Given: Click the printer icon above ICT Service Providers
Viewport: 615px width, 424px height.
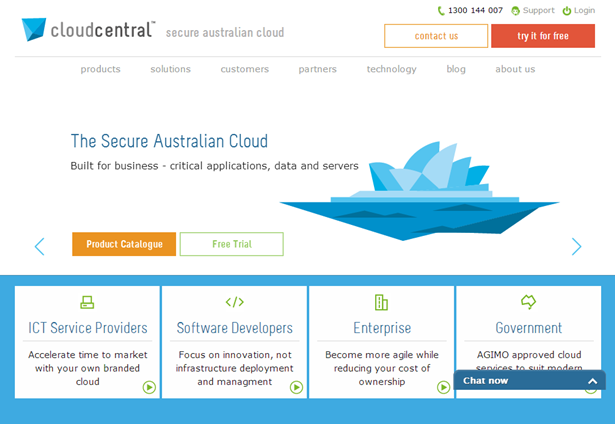Looking at the screenshot, I should click(87, 302).
